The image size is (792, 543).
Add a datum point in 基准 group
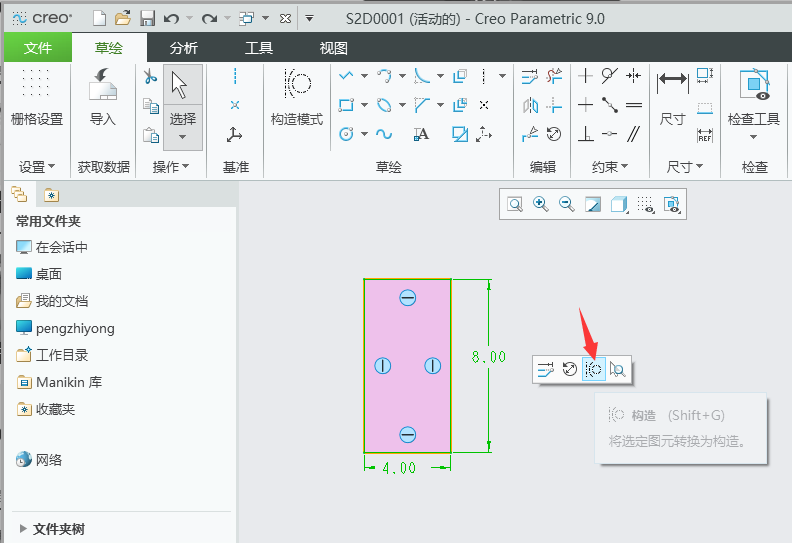pyautogui.click(x=235, y=105)
